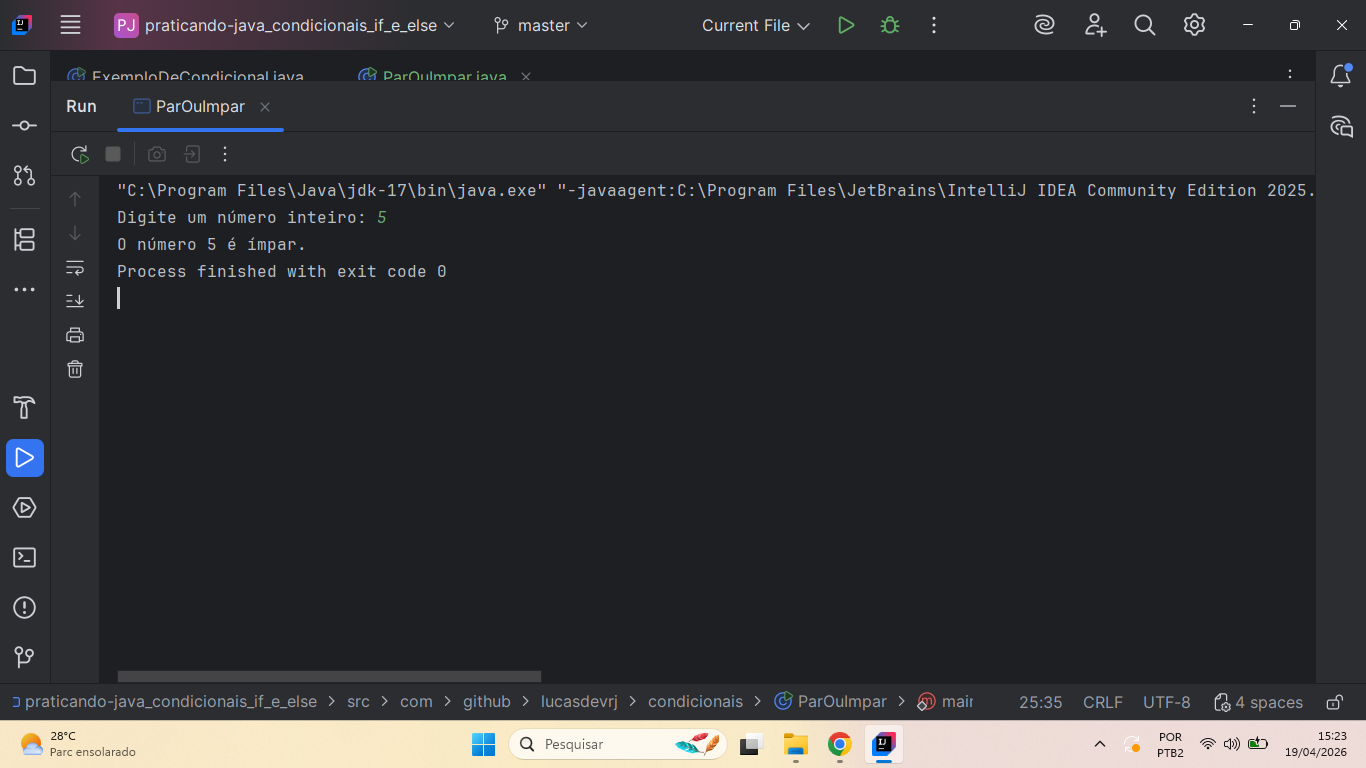
Task: Close the ParOuImpar run tab
Action: (265, 107)
